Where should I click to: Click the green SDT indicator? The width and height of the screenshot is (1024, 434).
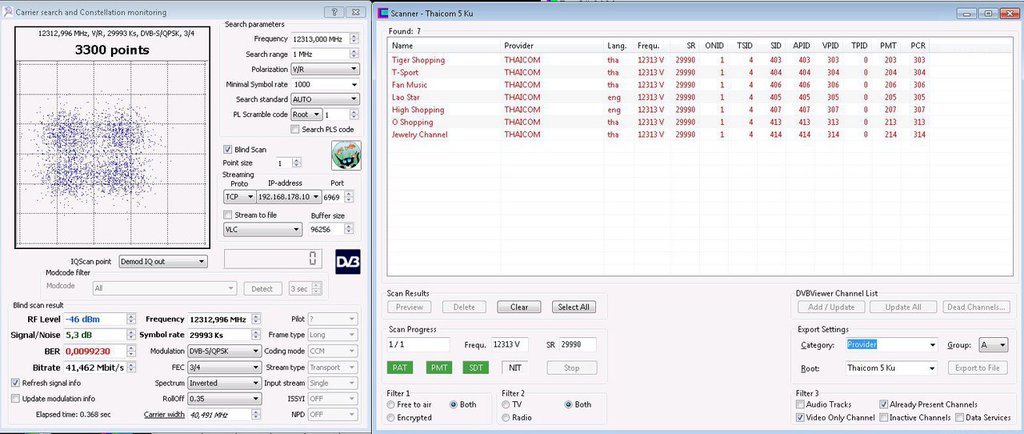[477, 367]
